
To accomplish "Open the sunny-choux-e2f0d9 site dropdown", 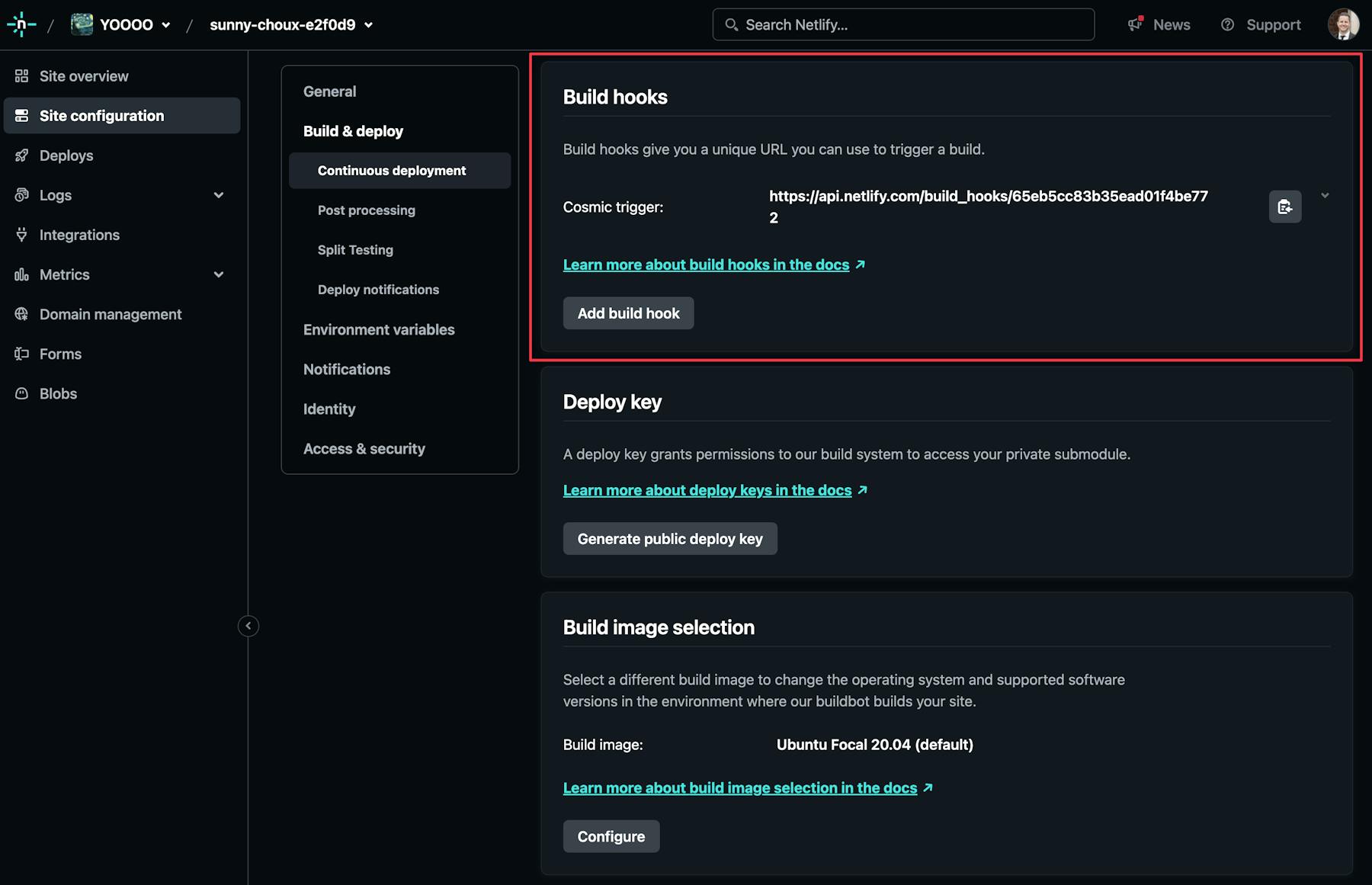I will click(369, 24).
